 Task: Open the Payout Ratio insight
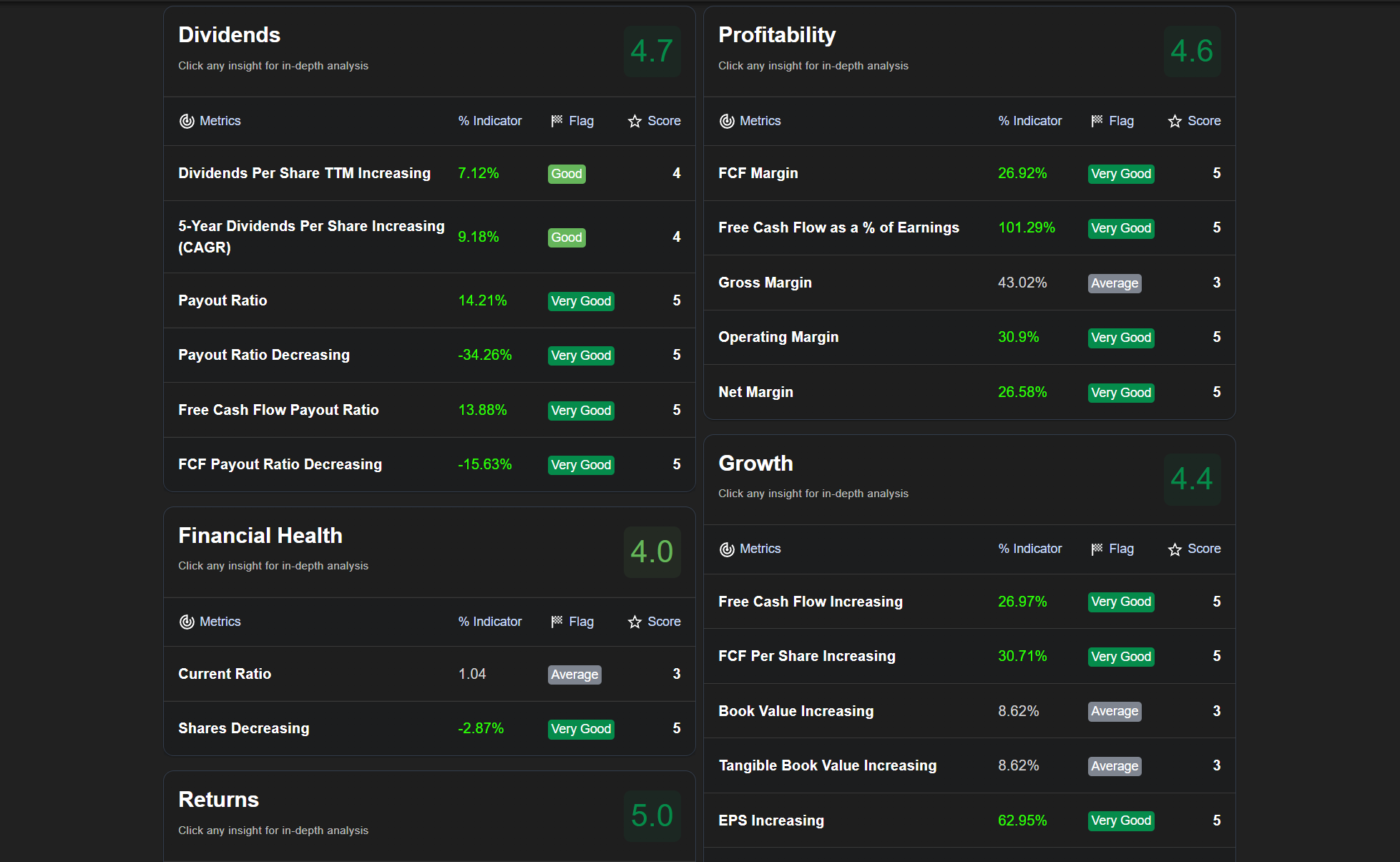point(429,300)
